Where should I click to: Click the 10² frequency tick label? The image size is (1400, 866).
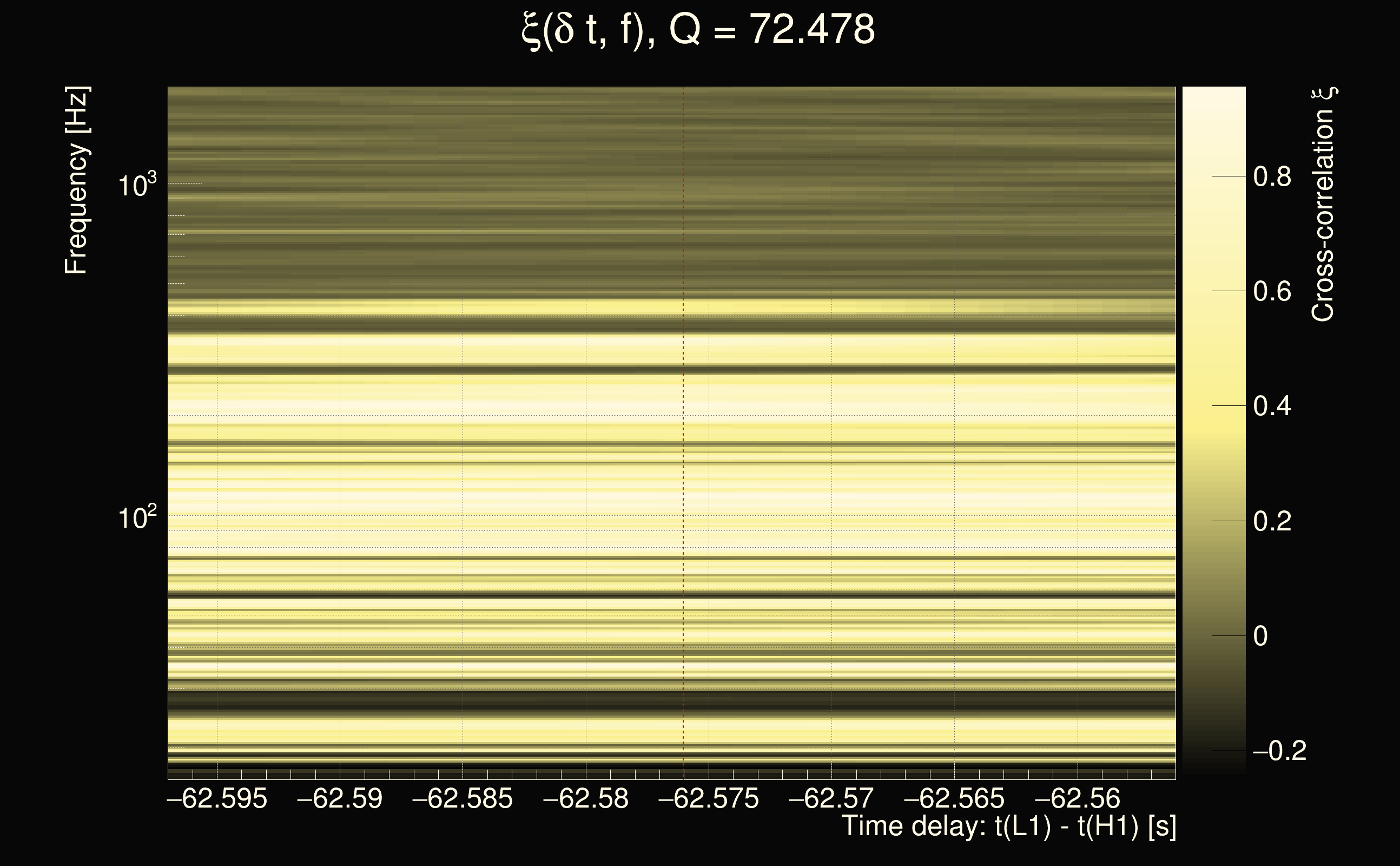pos(137,518)
